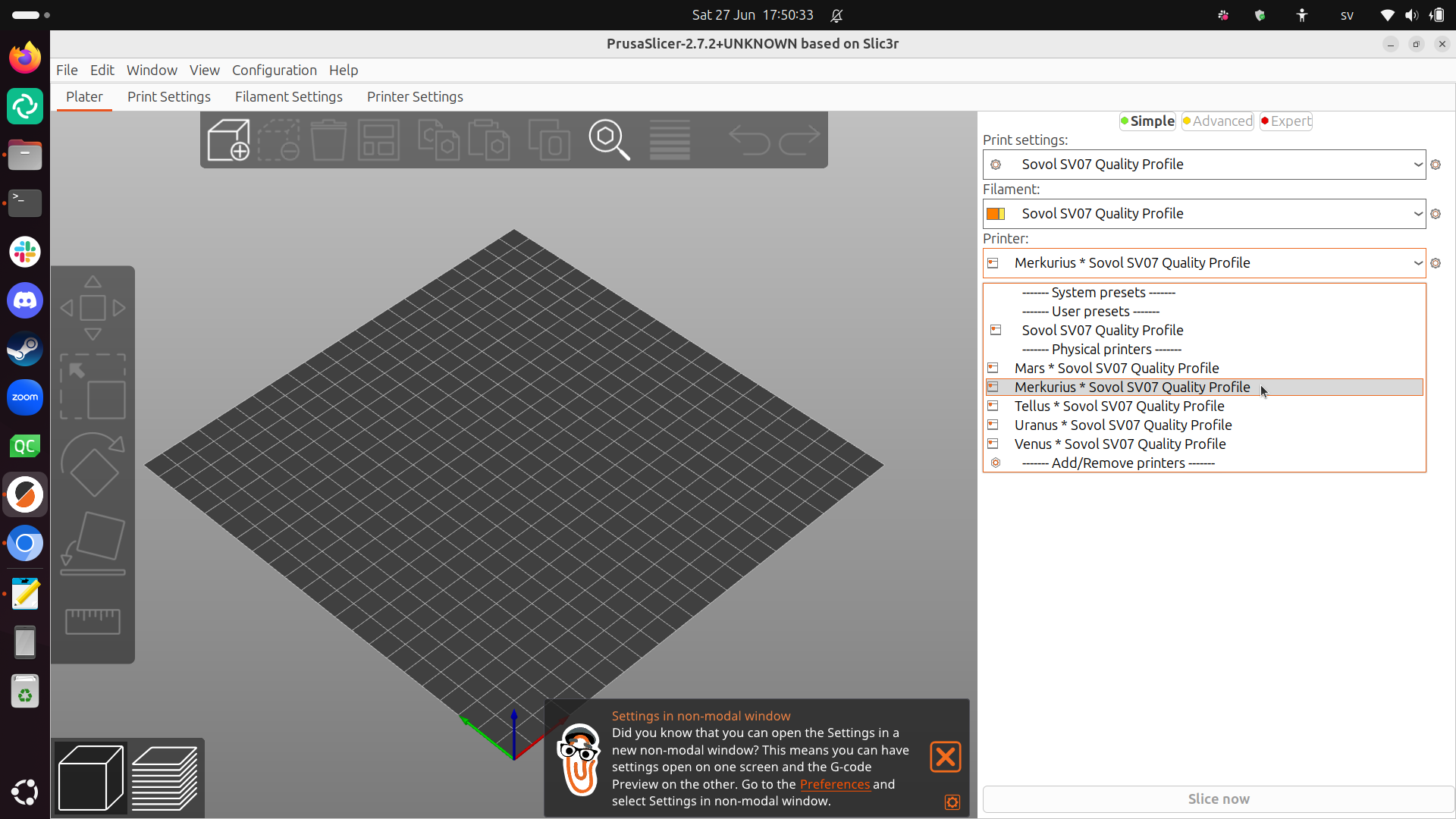Select the Scale gizmo tool
The height and width of the screenshot is (819, 1456).
(x=93, y=387)
